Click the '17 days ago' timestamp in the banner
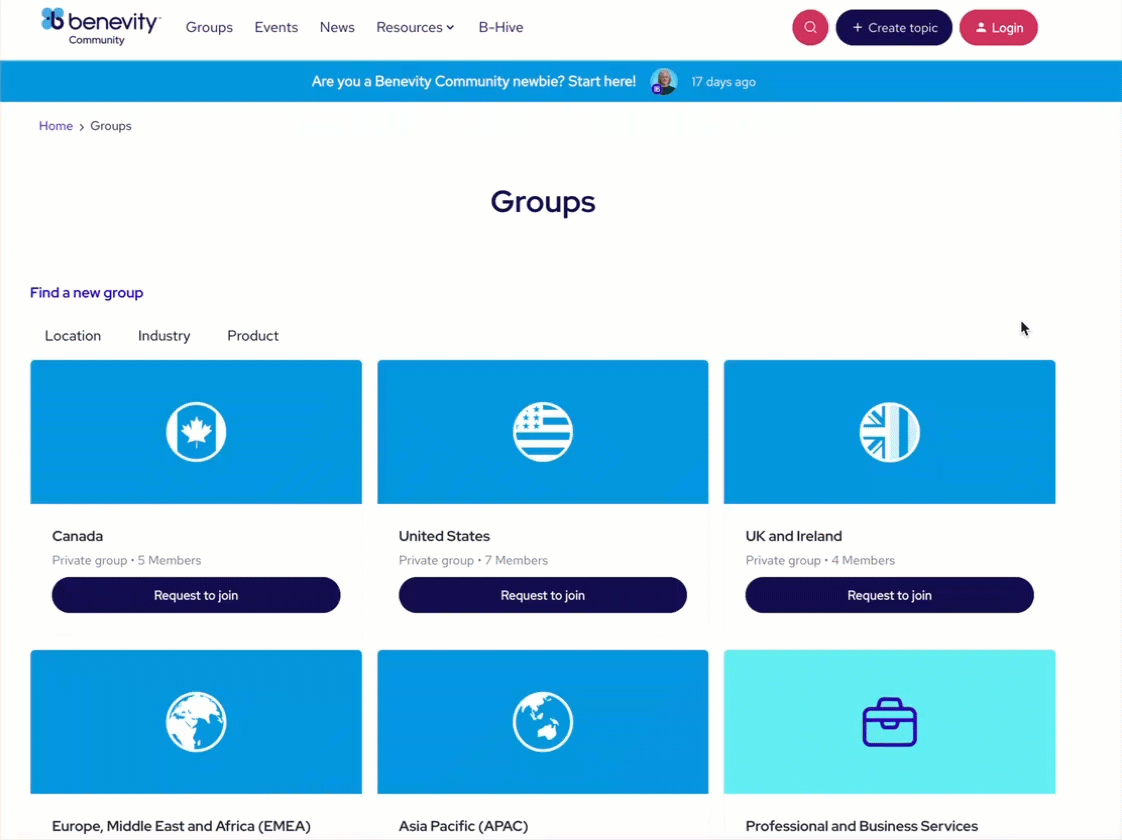 (723, 82)
